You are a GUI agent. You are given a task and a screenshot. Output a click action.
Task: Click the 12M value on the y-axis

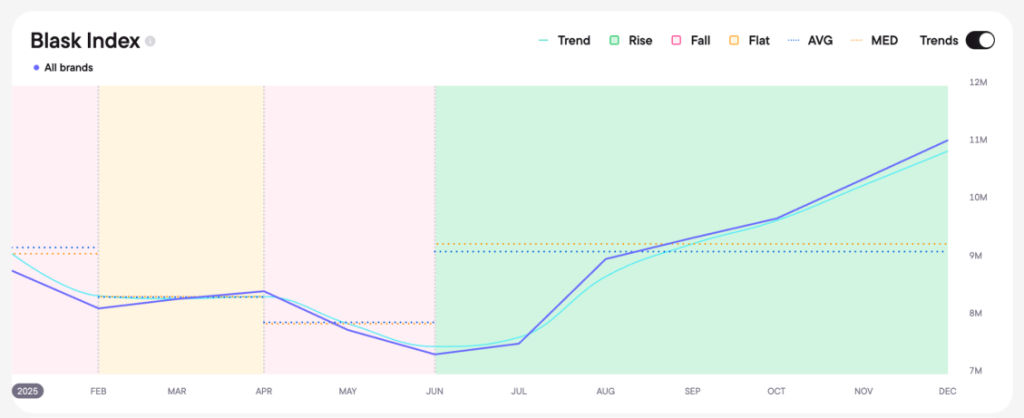976,82
